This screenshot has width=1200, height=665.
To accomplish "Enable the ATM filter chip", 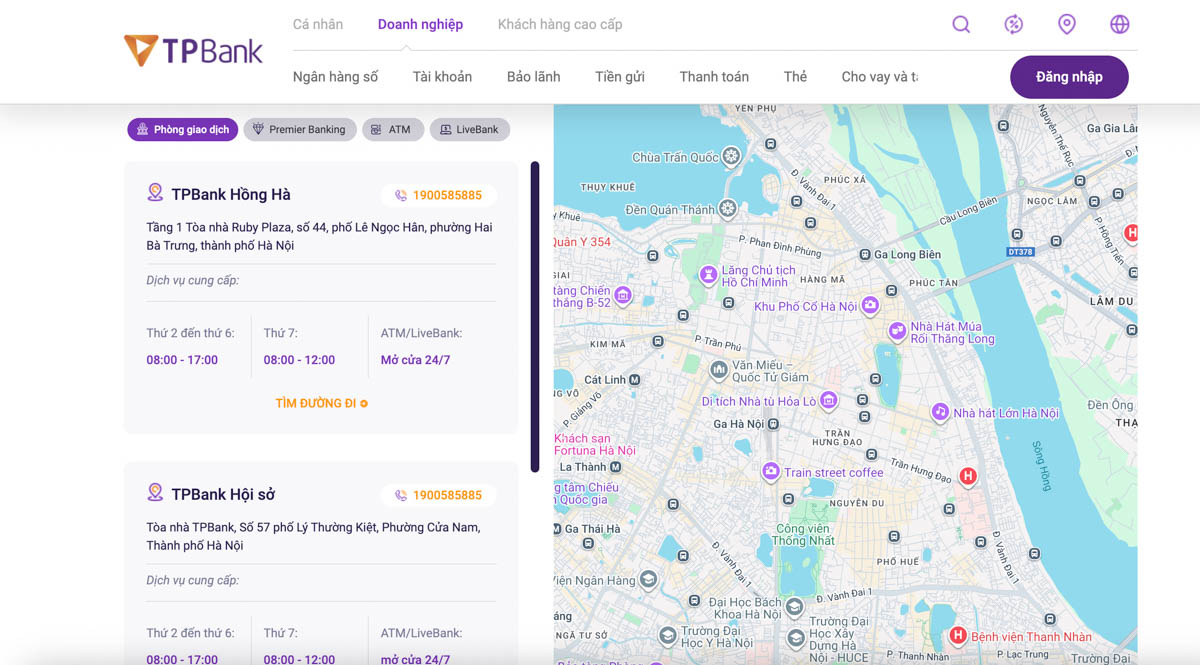I will [390, 130].
